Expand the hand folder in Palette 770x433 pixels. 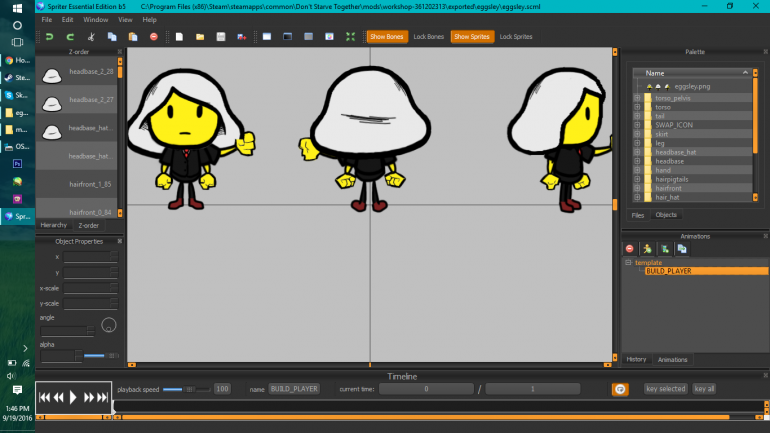pos(637,170)
